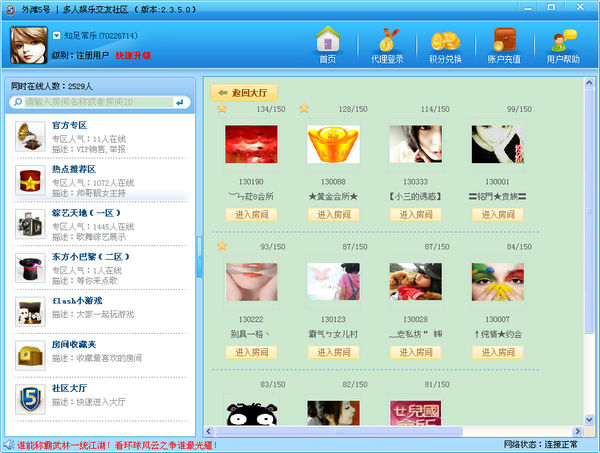This screenshot has width=600, height=453.
Task: Enter room 130190 with 进入房间 button
Action: pos(251,215)
